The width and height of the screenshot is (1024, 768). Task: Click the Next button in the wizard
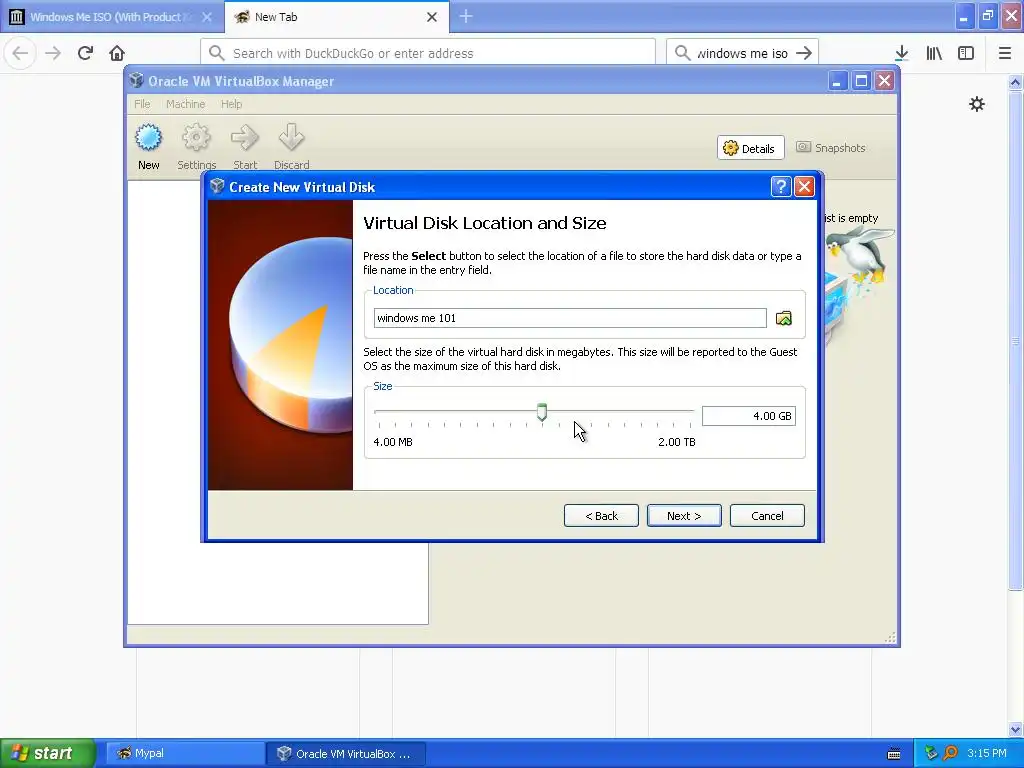[684, 515]
